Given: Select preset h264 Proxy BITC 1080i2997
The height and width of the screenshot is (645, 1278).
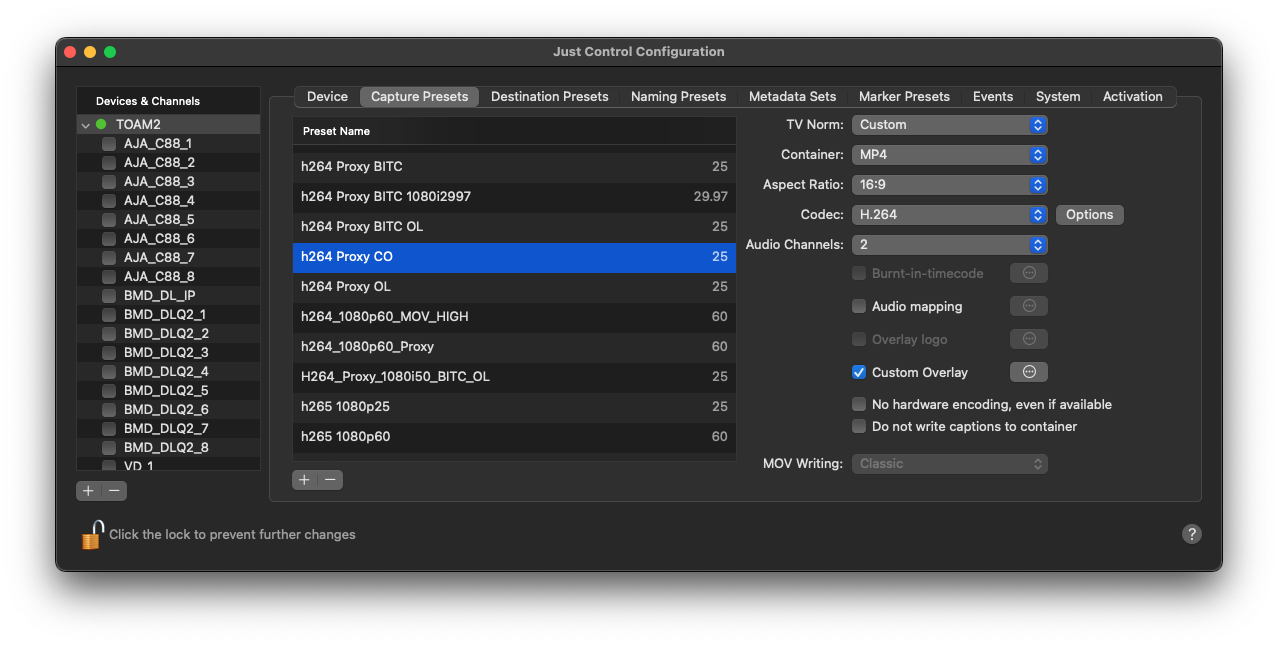Looking at the screenshot, I should tap(514, 197).
